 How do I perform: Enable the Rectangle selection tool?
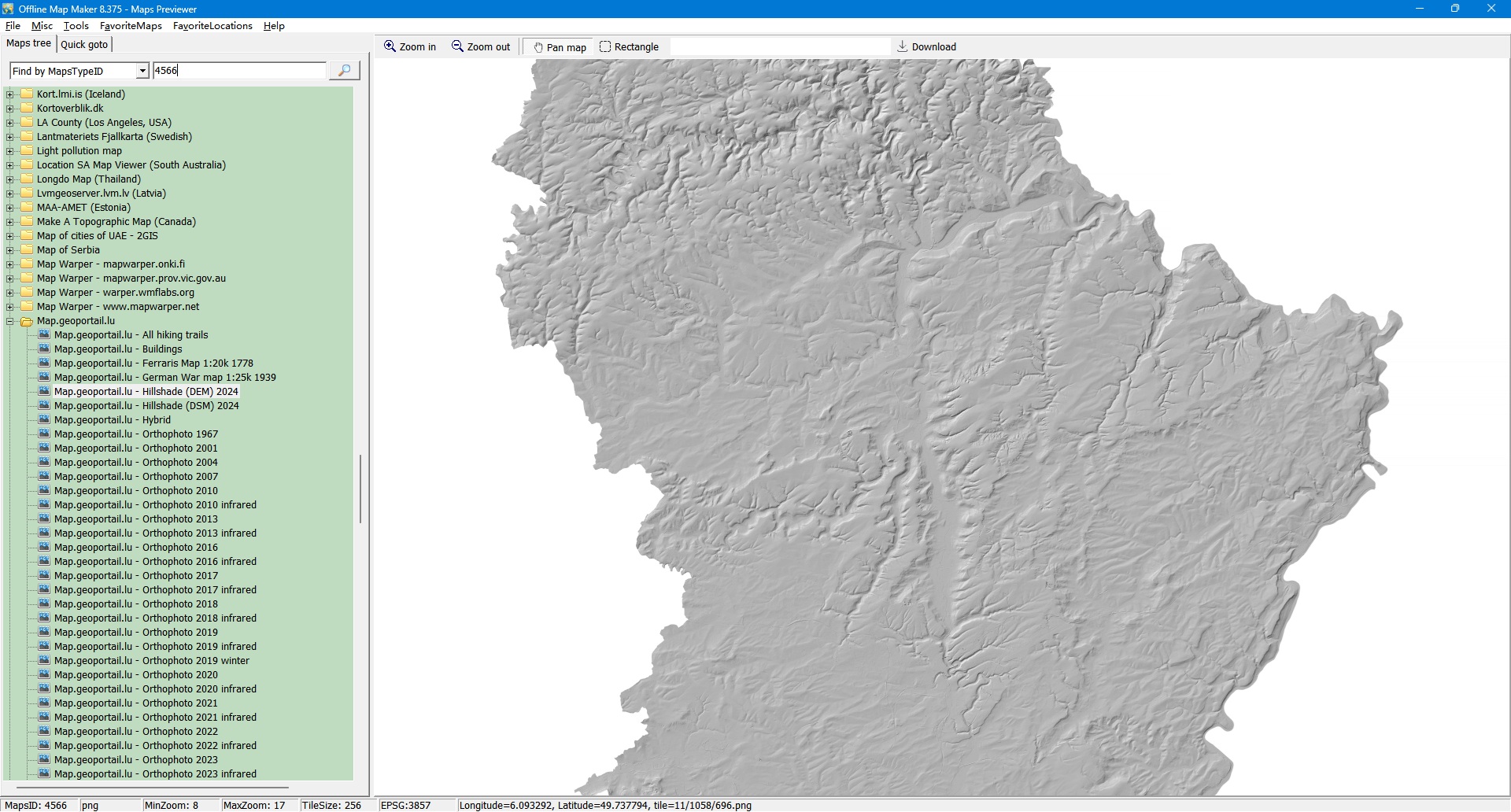point(605,46)
